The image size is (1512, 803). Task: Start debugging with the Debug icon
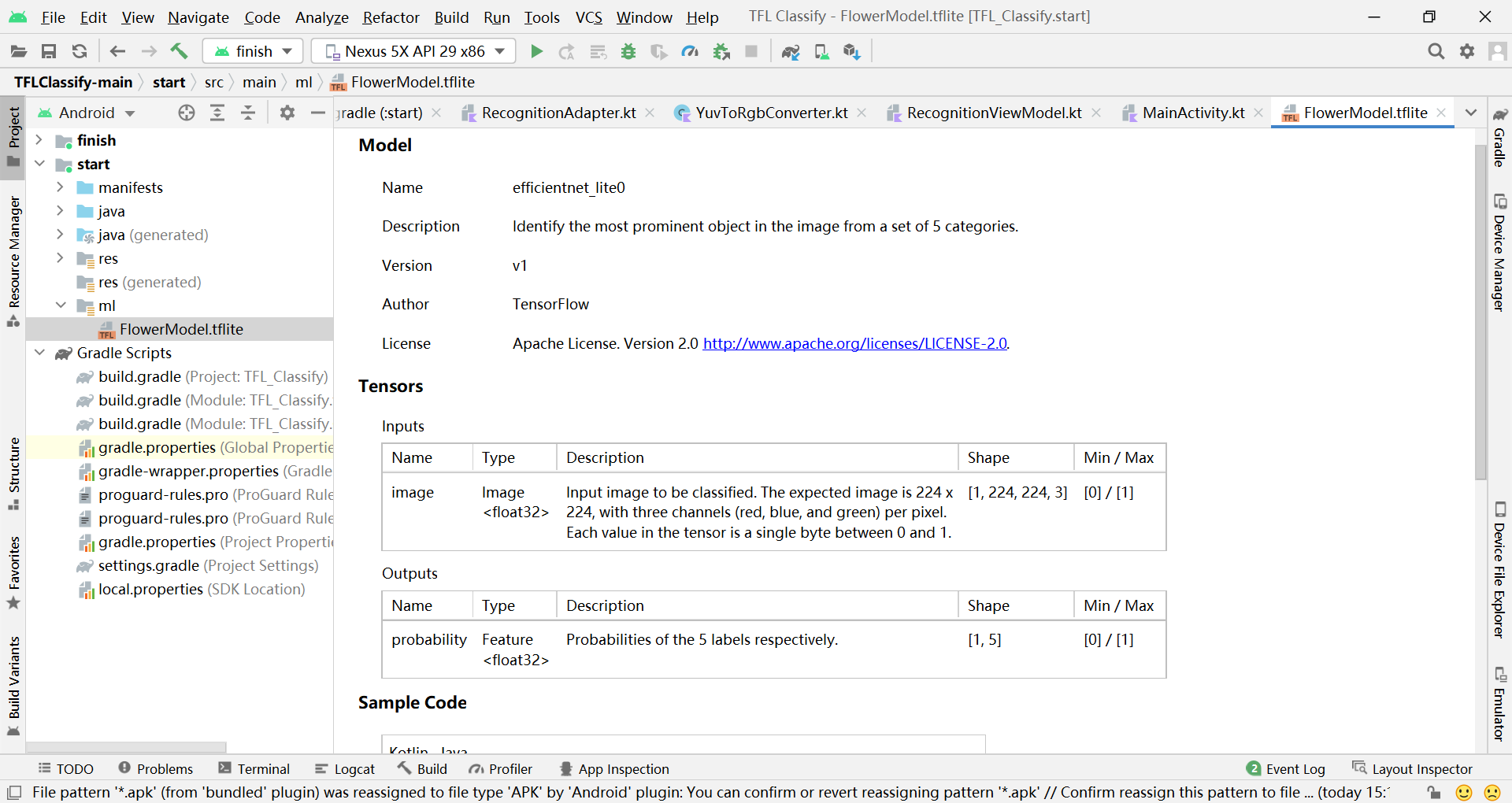click(628, 50)
